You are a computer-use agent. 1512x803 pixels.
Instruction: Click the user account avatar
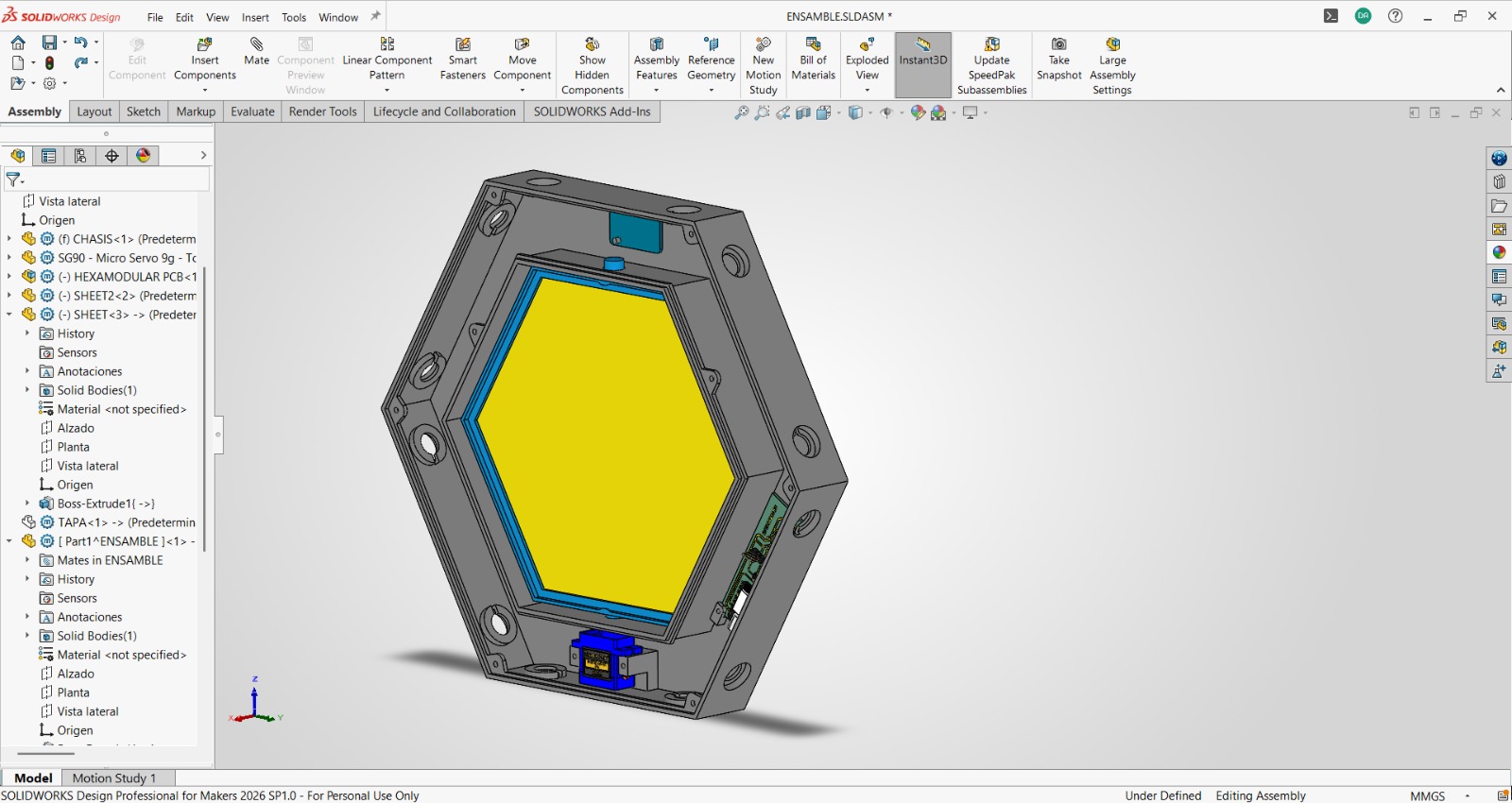[1363, 16]
